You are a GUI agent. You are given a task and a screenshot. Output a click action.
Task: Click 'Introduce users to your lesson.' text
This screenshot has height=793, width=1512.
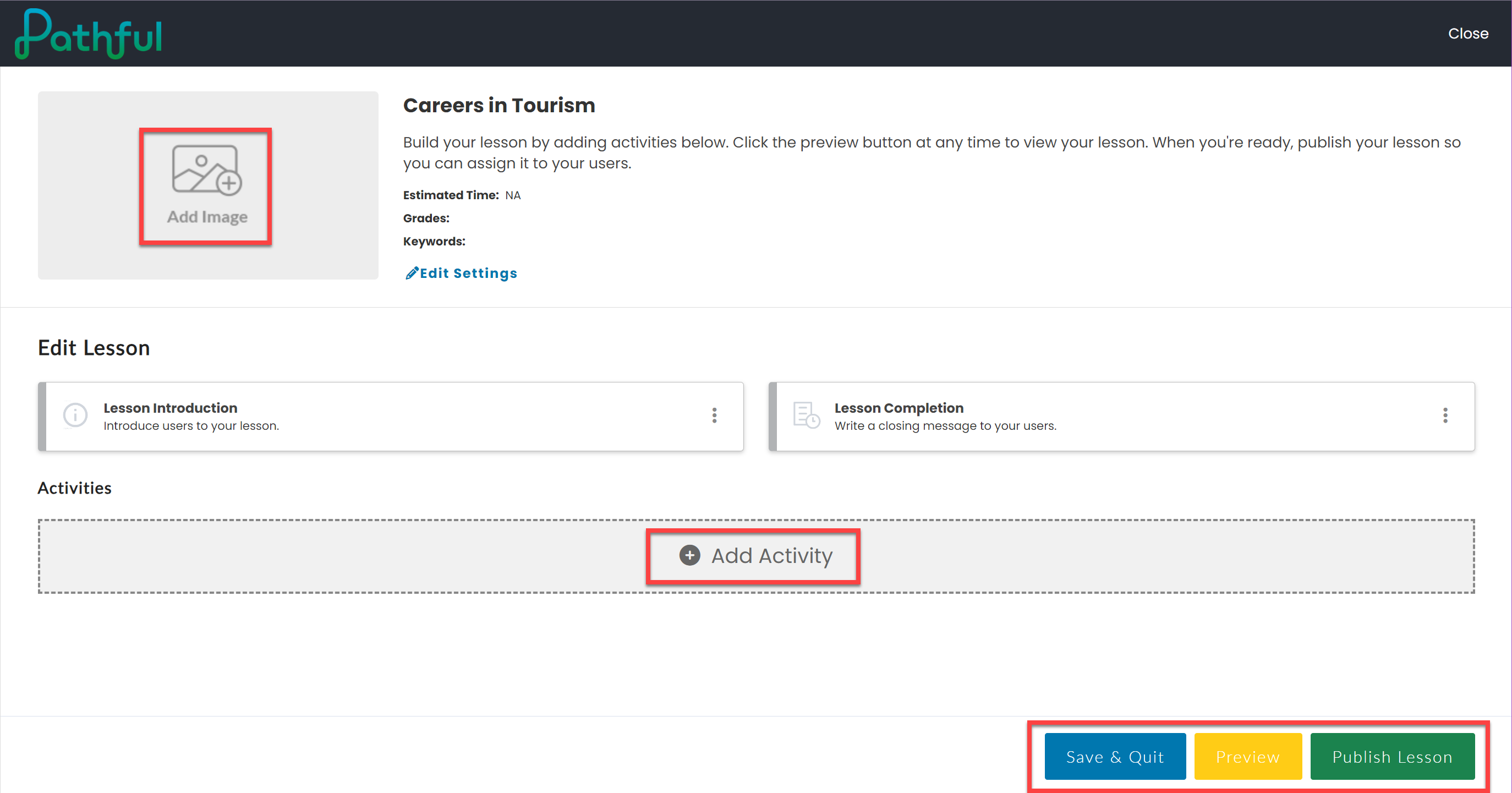191,426
